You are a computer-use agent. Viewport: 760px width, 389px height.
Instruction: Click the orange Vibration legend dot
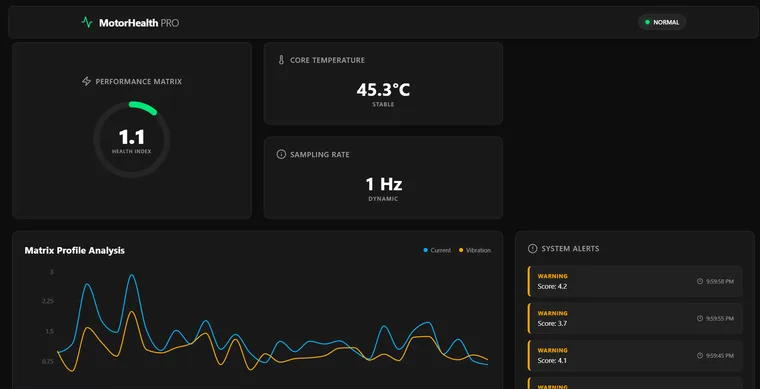pos(461,250)
